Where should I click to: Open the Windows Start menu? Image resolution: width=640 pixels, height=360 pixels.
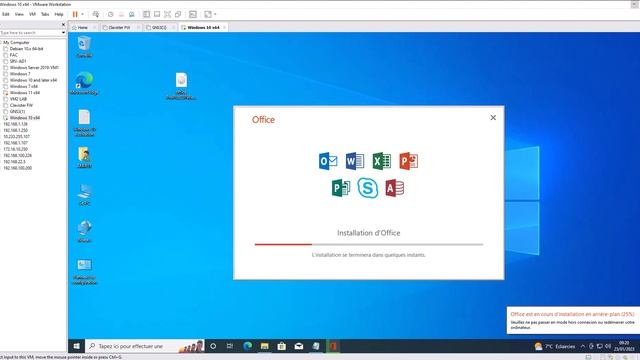tap(76, 346)
